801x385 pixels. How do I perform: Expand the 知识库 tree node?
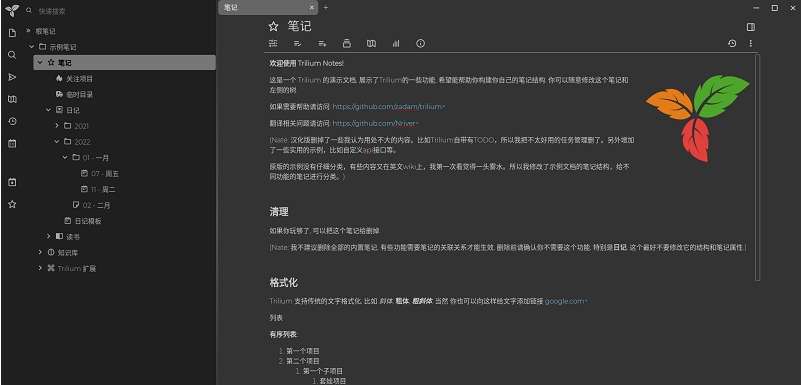point(40,252)
